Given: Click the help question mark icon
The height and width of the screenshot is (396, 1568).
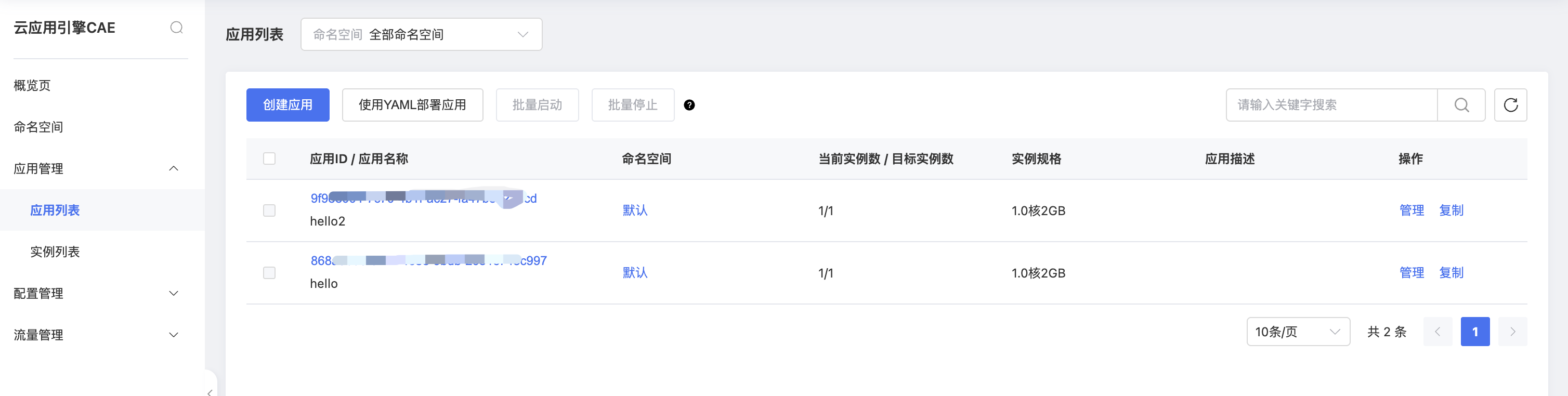Looking at the screenshot, I should [689, 105].
